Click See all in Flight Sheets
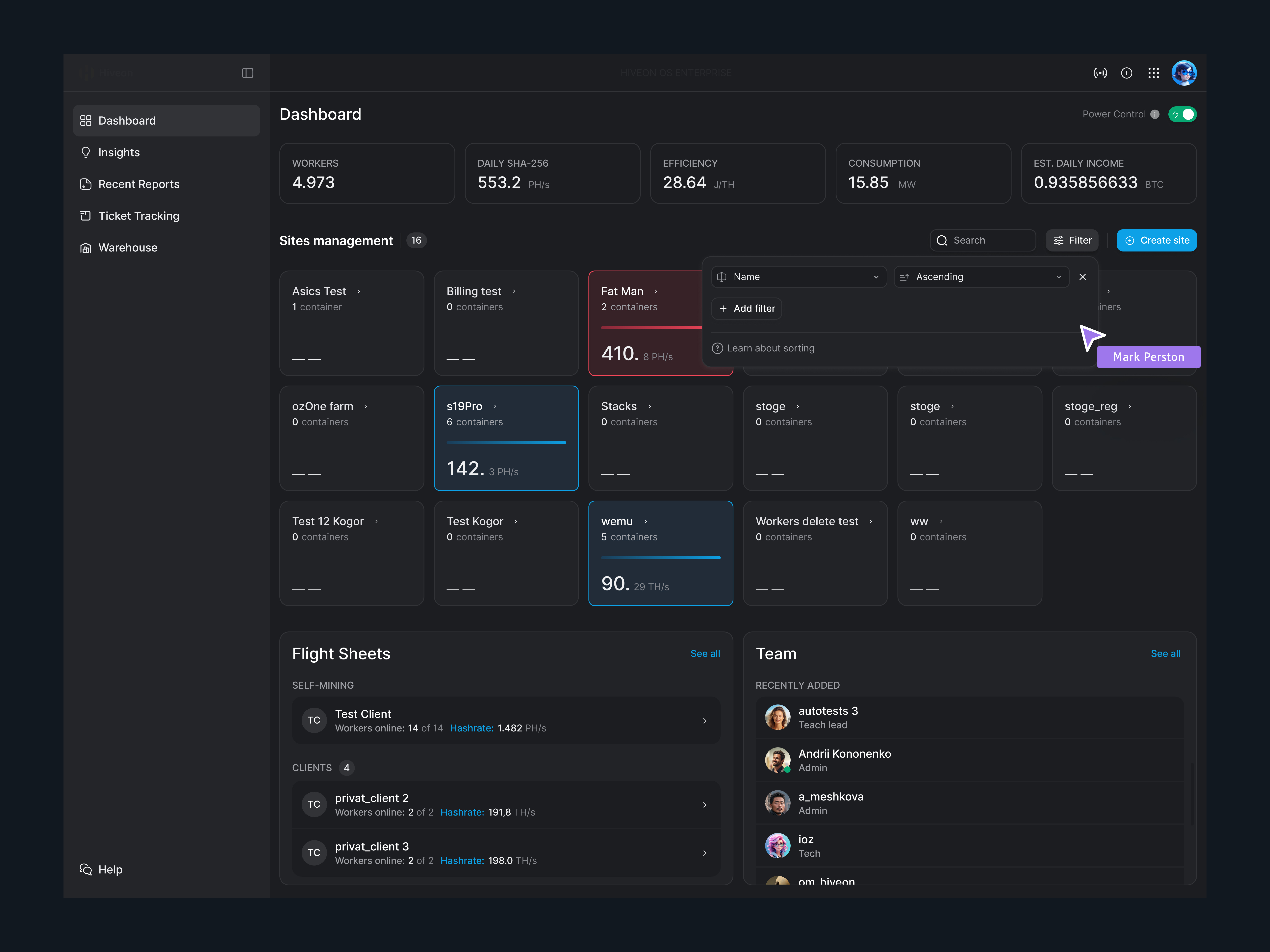Viewport: 1270px width, 952px height. point(705,654)
